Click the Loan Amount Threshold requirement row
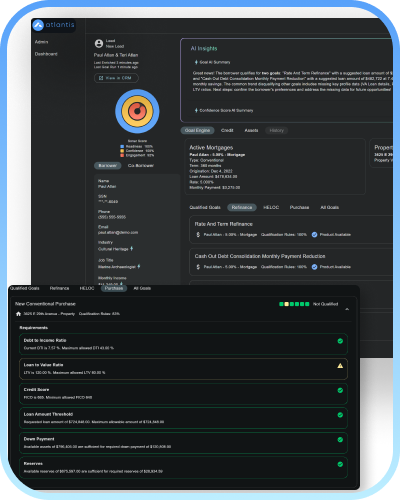This screenshot has height=500, width=400. click(x=183, y=418)
